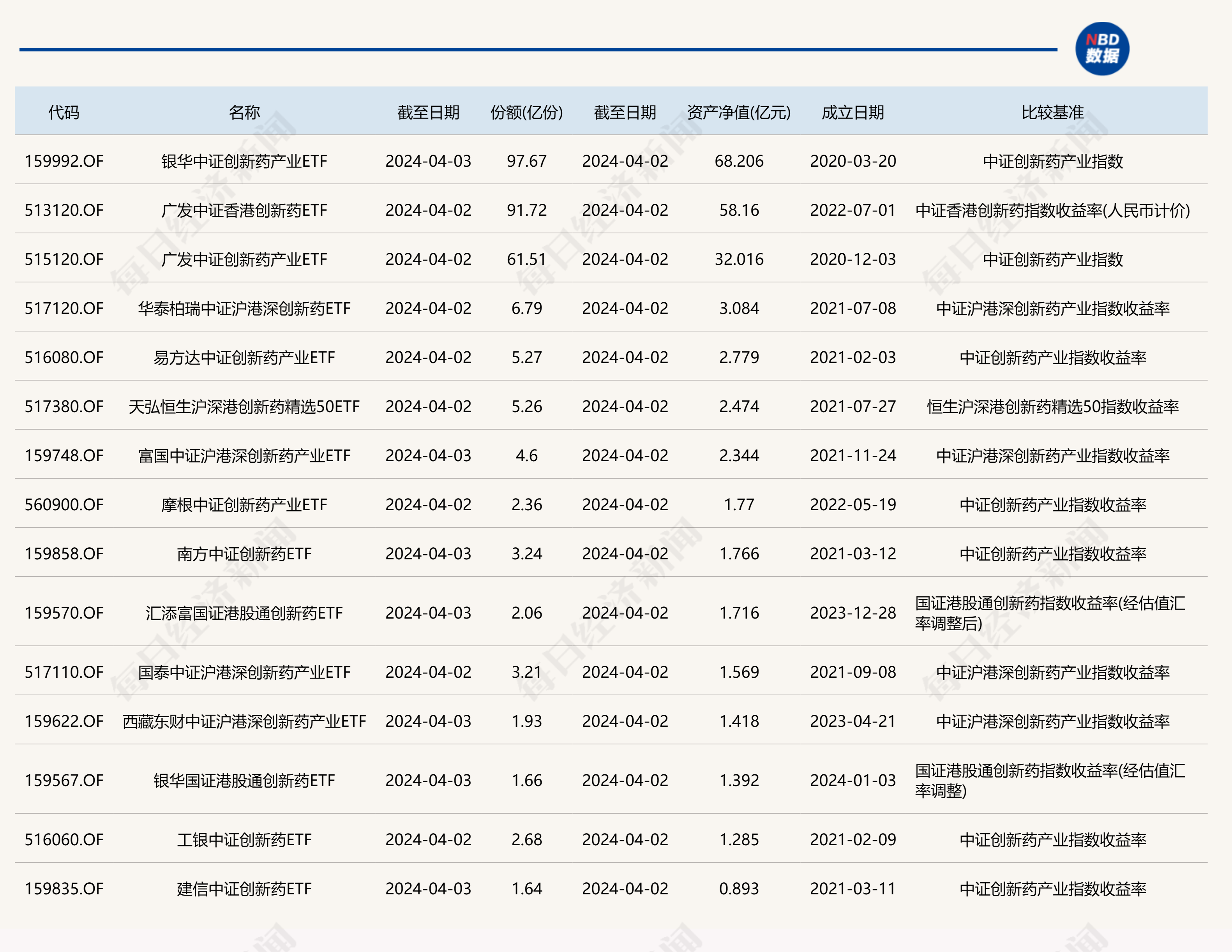The height and width of the screenshot is (952, 1232).
Task: Click share value 6.79
Action: 526,309
